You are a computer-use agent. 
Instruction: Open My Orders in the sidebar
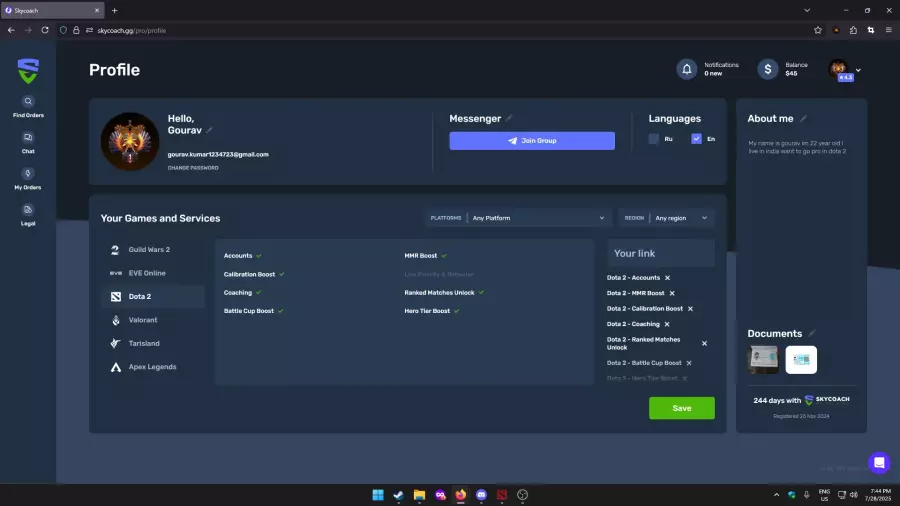point(28,174)
